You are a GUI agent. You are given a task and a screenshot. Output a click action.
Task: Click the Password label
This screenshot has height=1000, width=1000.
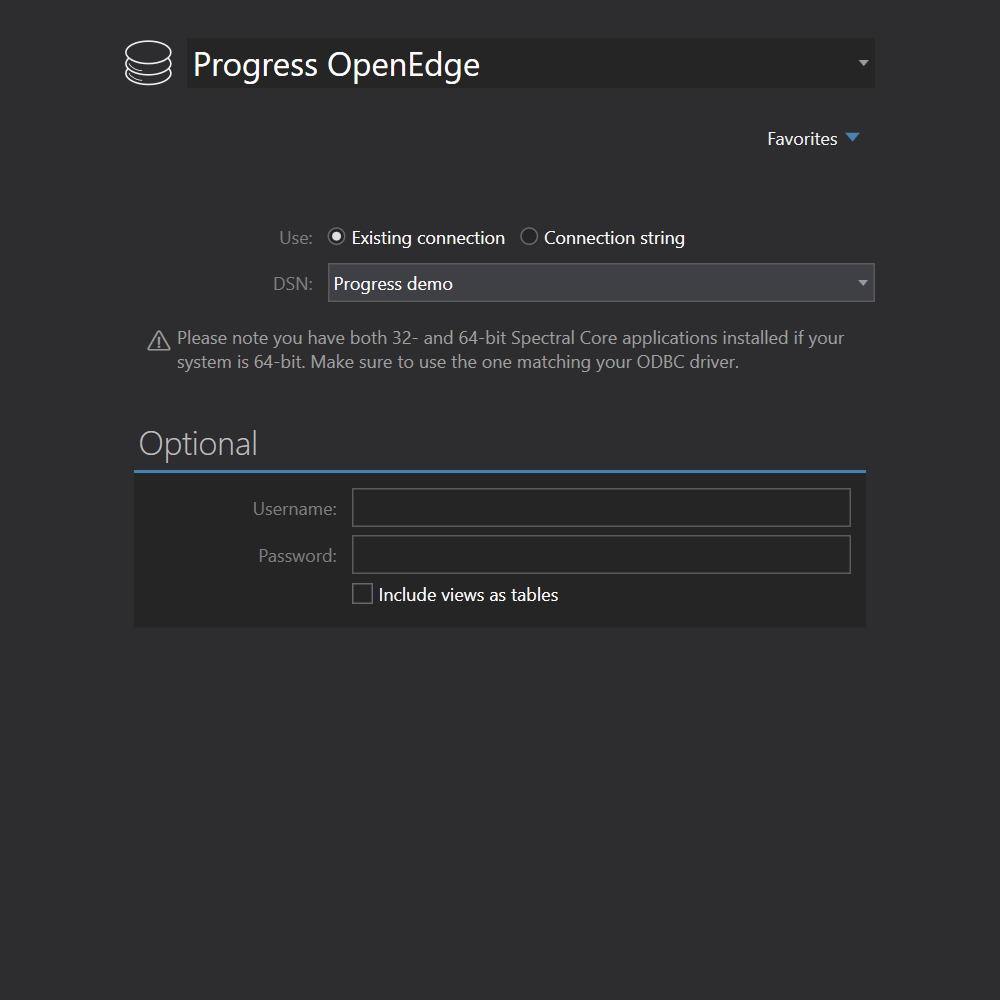click(x=297, y=556)
